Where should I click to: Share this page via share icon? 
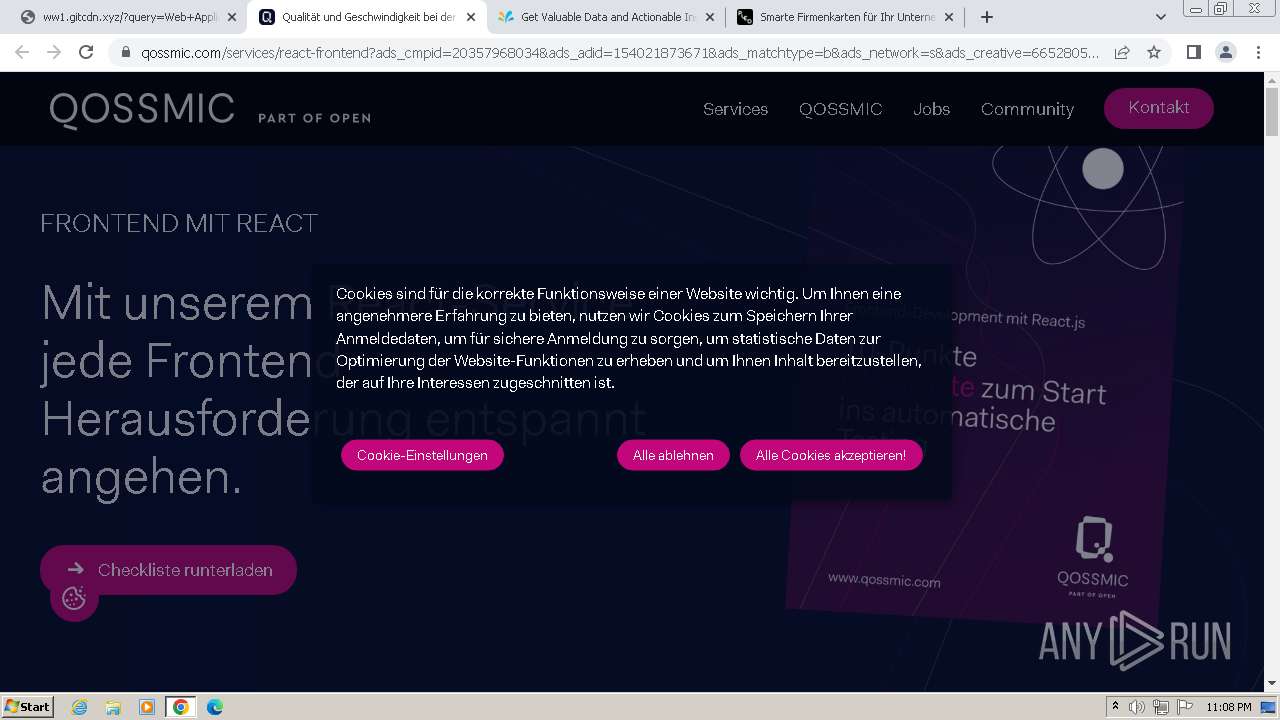coord(1122,52)
